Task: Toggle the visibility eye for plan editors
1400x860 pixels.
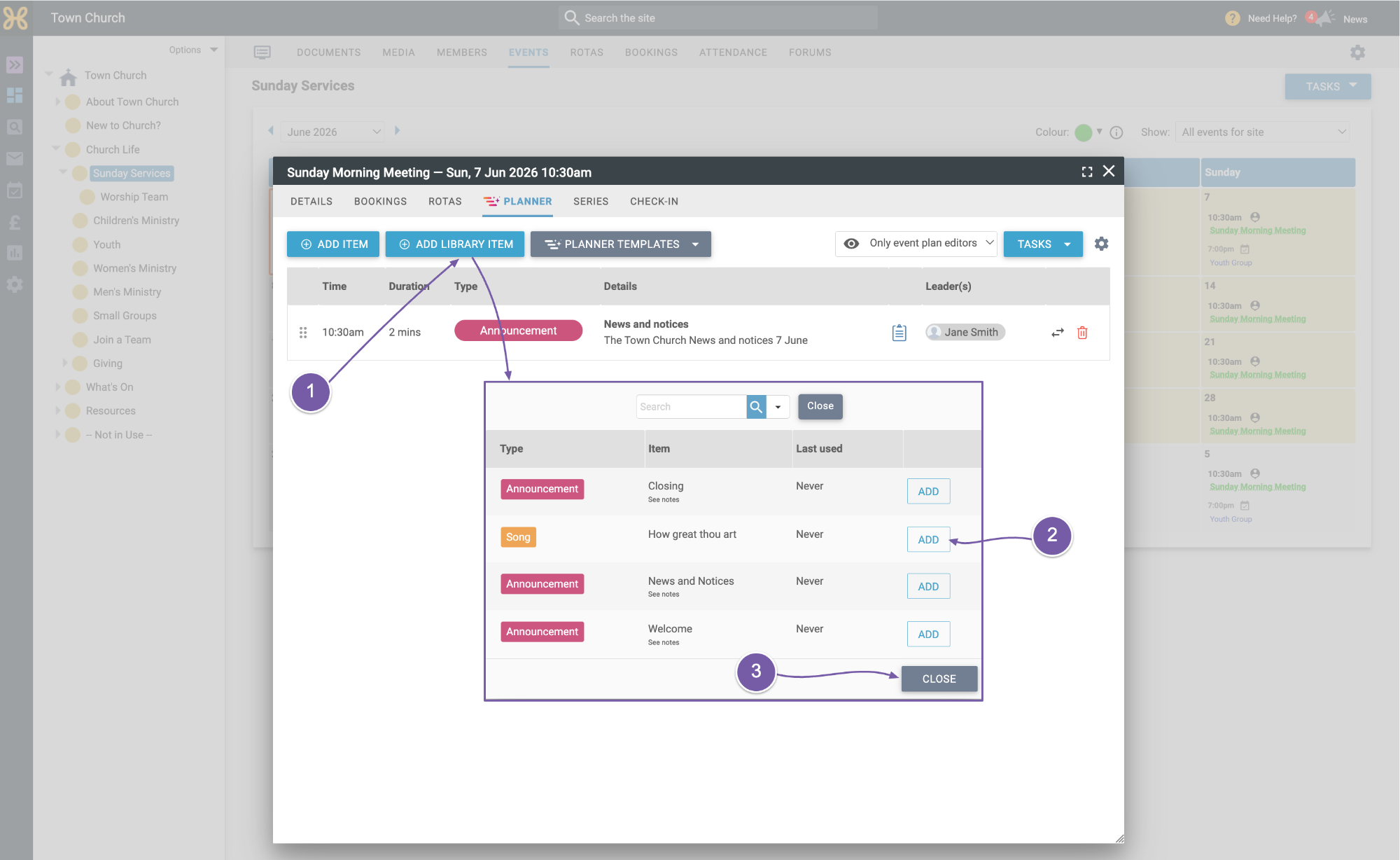Action: click(x=851, y=244)
